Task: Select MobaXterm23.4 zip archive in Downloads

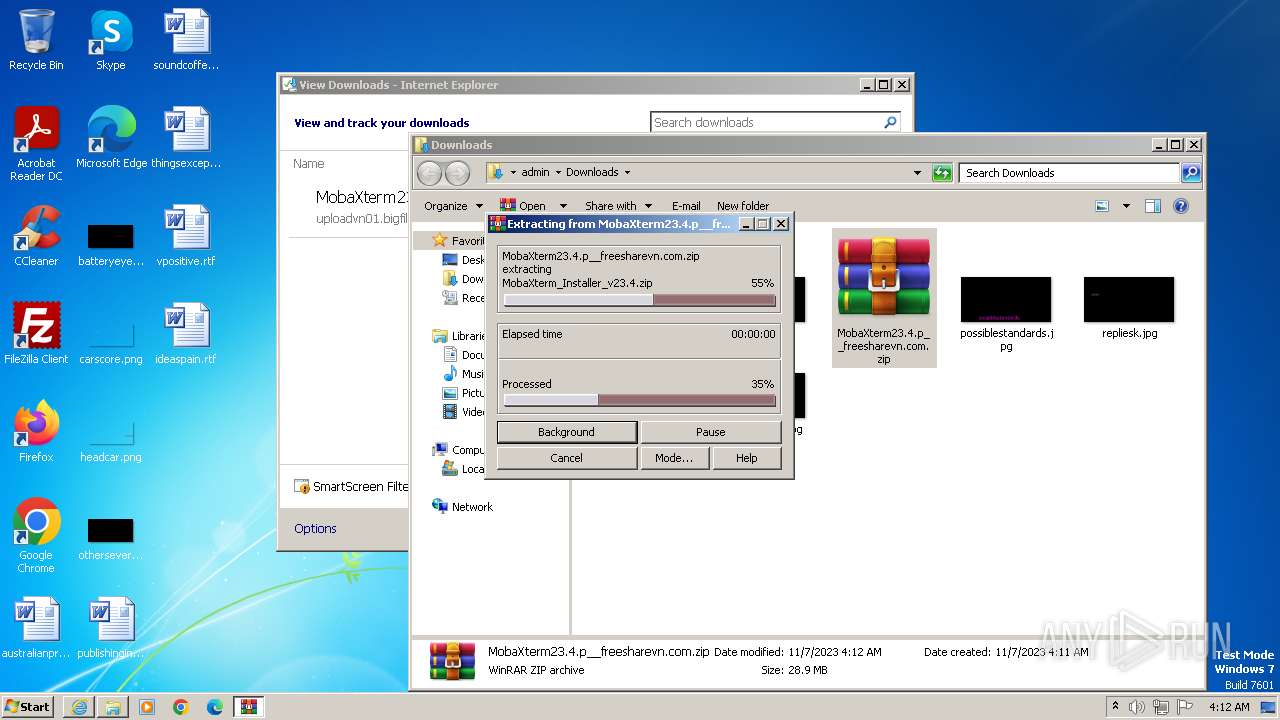Action: click(884, 298)
